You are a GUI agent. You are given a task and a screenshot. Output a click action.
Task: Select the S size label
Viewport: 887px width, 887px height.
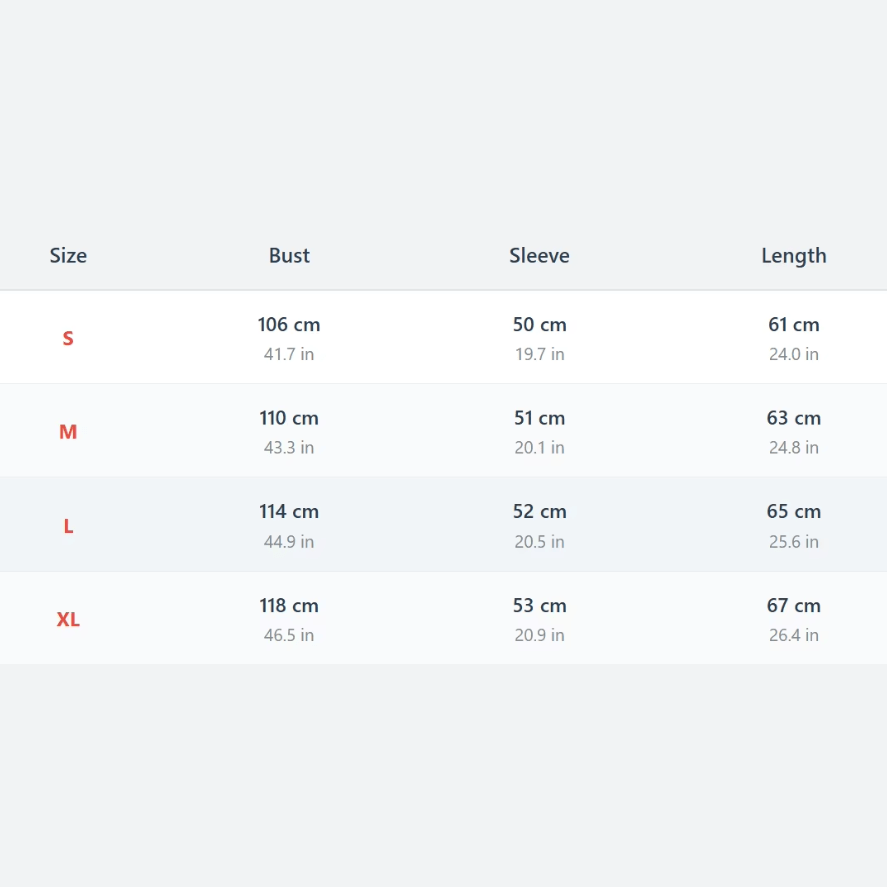[x=68, y=338]
